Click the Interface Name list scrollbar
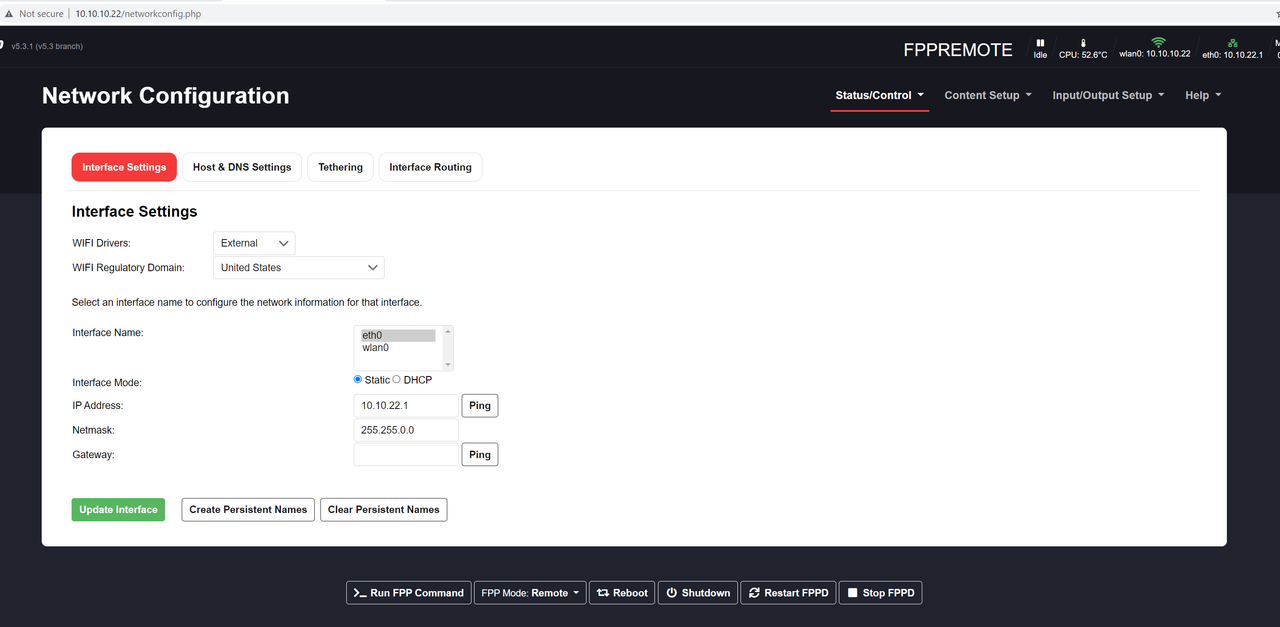This screenshot has width=1280, height=627. pyautogui.click(x=448, y=348)
